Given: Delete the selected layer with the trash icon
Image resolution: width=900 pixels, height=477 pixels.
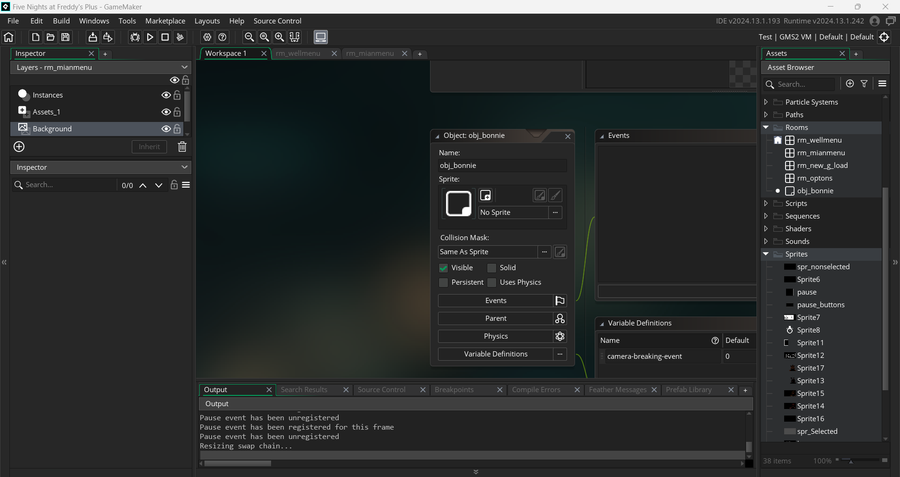Looking at the screenshot, I should (182, 147).
